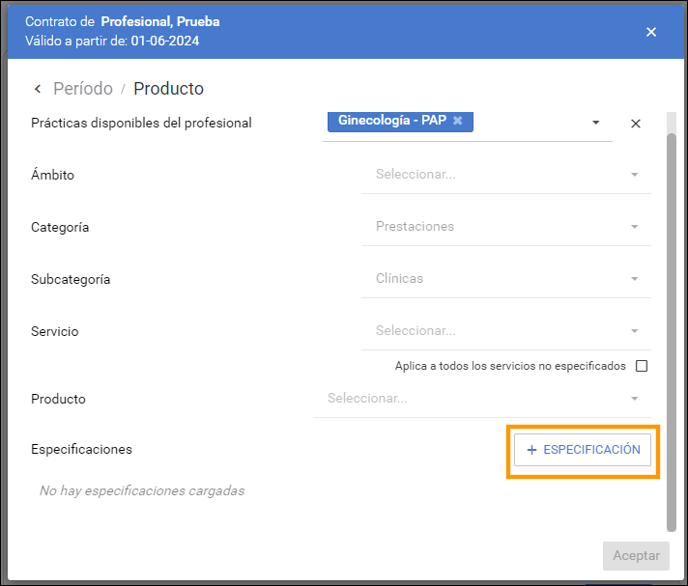Click the back chevron next to Período
Viewport: 688px width, 586px height.
point(38,89)
